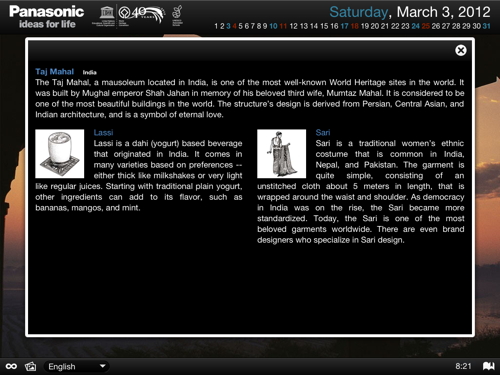Select day 21 in the calendar strip
The width and height of the screenshot is (500, 375).
[x=385, y=26]
